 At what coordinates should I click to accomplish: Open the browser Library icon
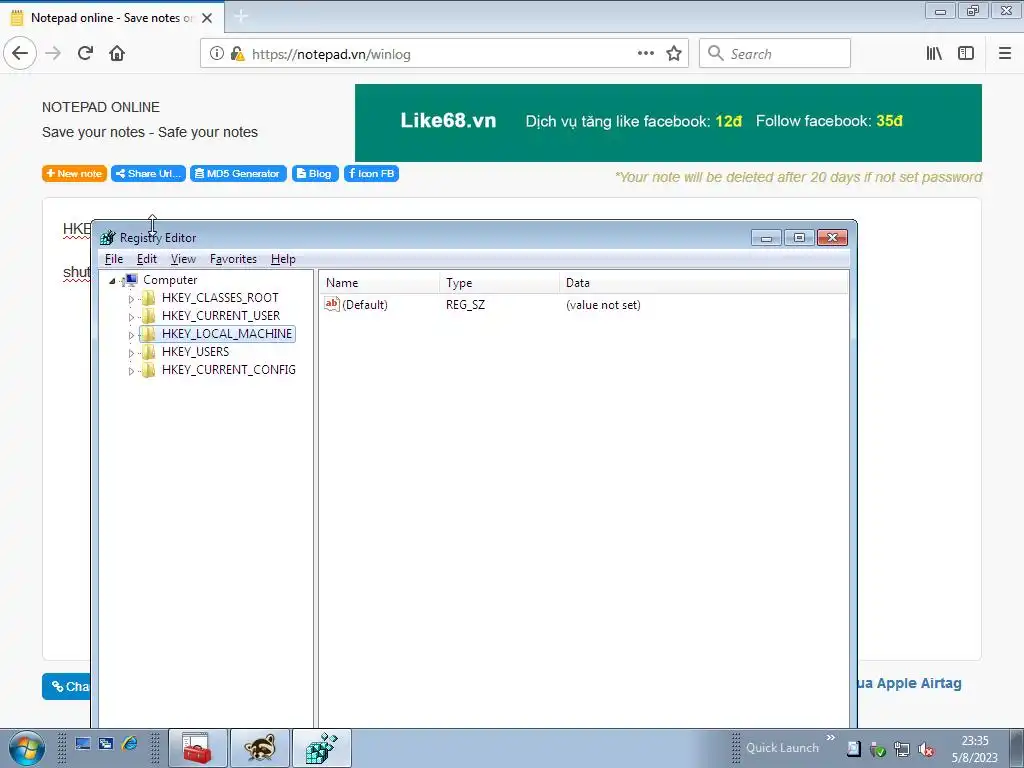pyautogui.click(x=934, y=54)
